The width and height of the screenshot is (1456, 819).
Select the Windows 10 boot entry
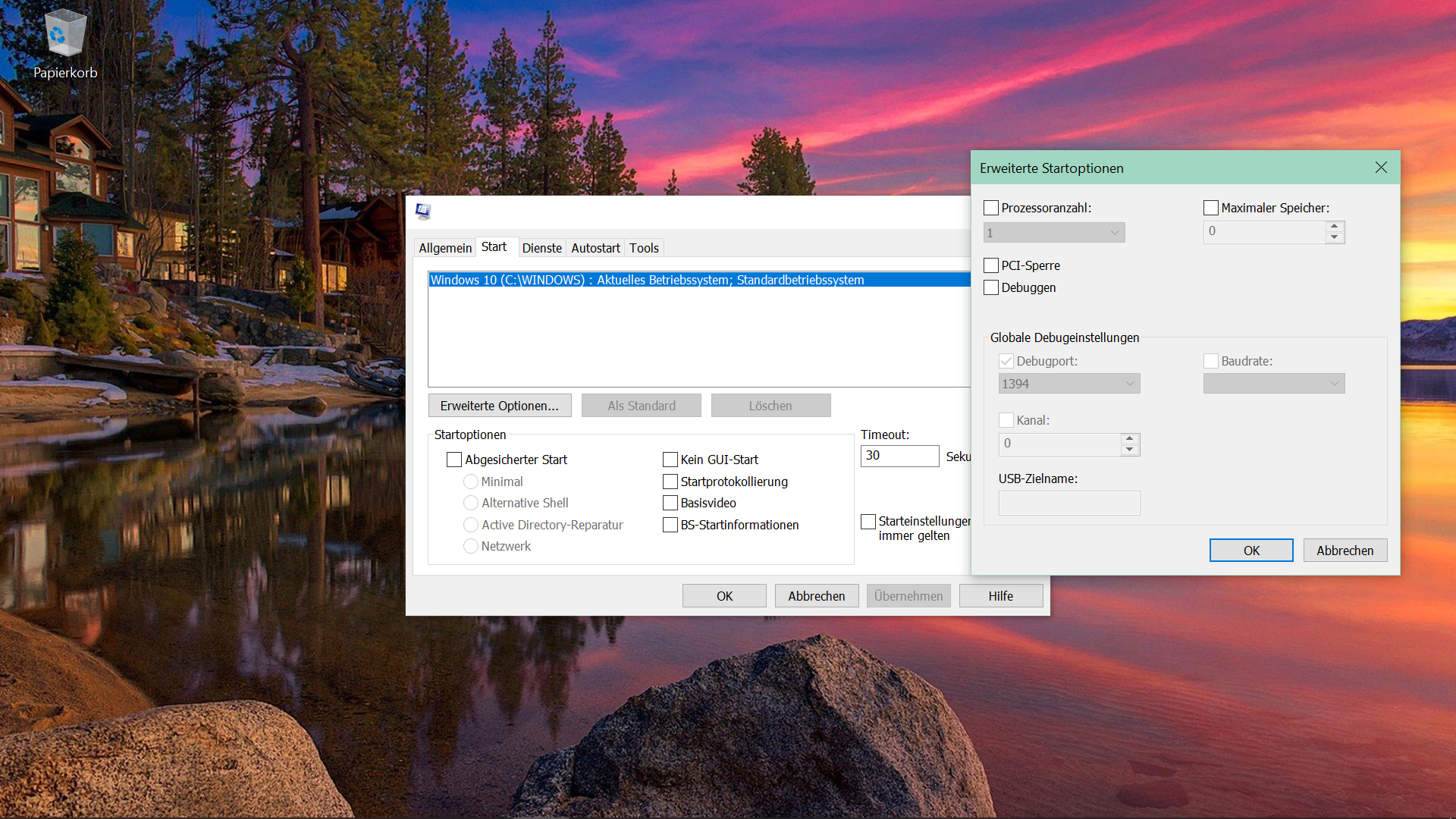coord(647,280)
